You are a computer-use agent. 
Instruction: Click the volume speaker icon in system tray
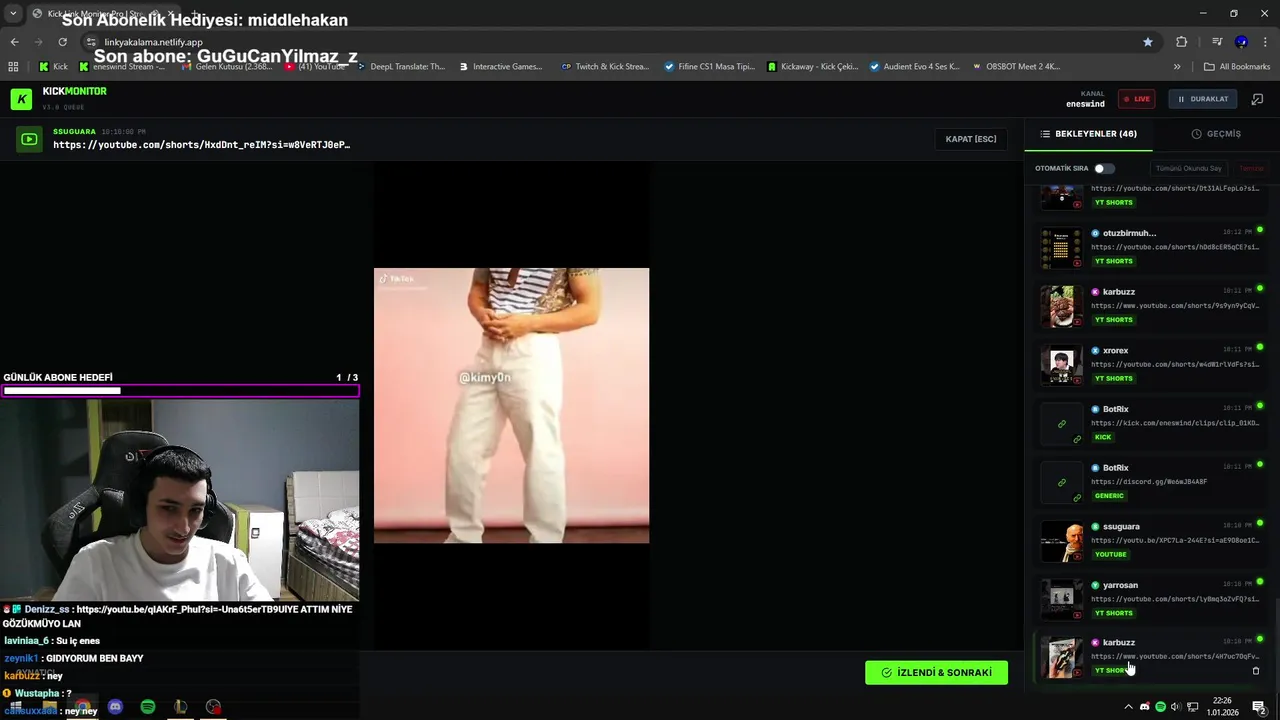1175,707
